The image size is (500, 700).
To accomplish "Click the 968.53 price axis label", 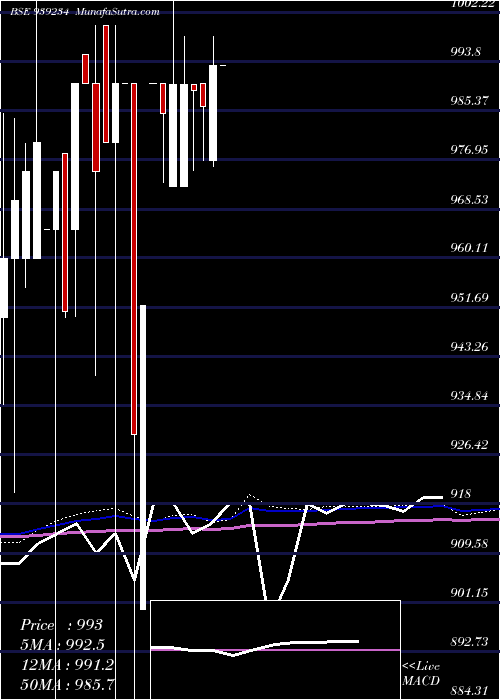I will [x=469, y=199].
